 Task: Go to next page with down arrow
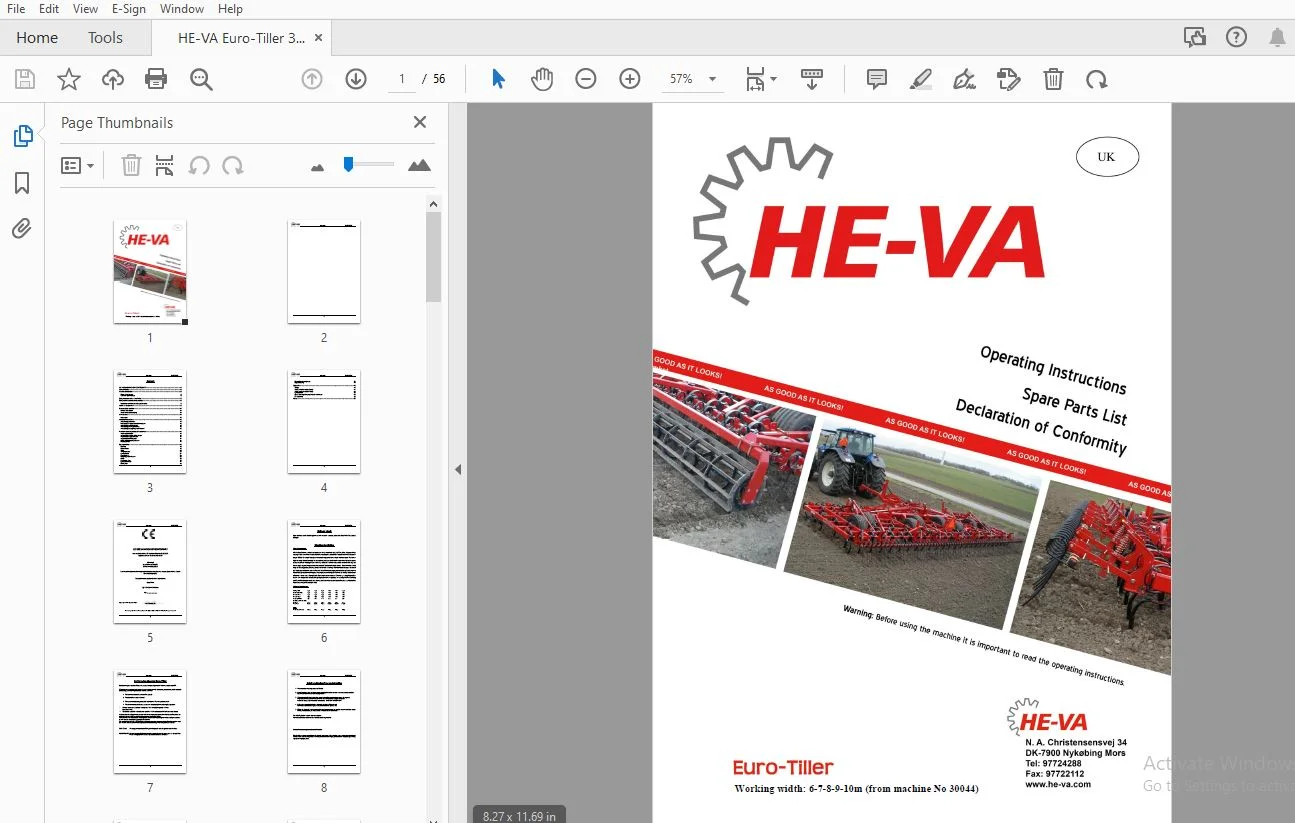click(356, 79)
